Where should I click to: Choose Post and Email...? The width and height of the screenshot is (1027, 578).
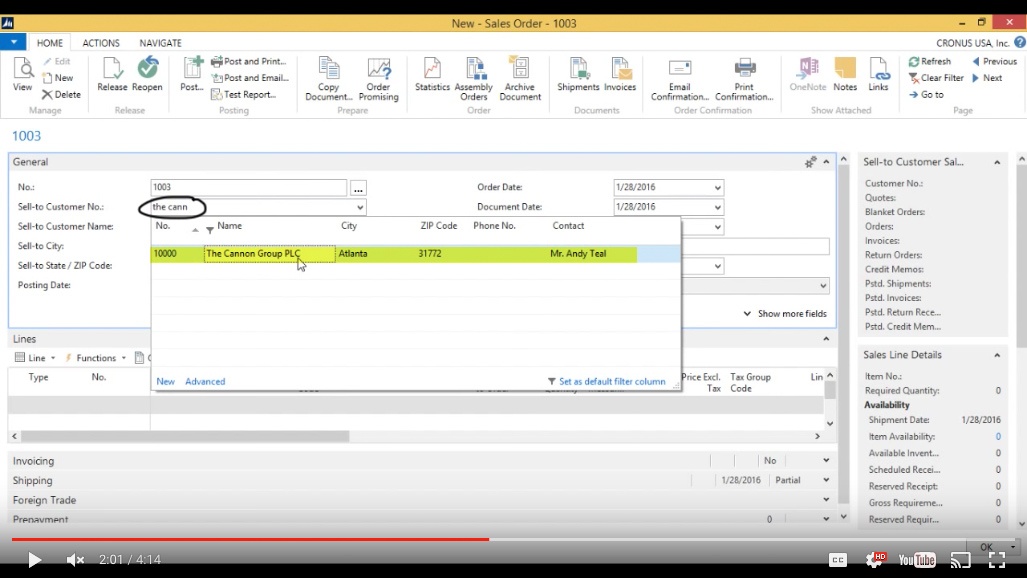click(250, 78)
